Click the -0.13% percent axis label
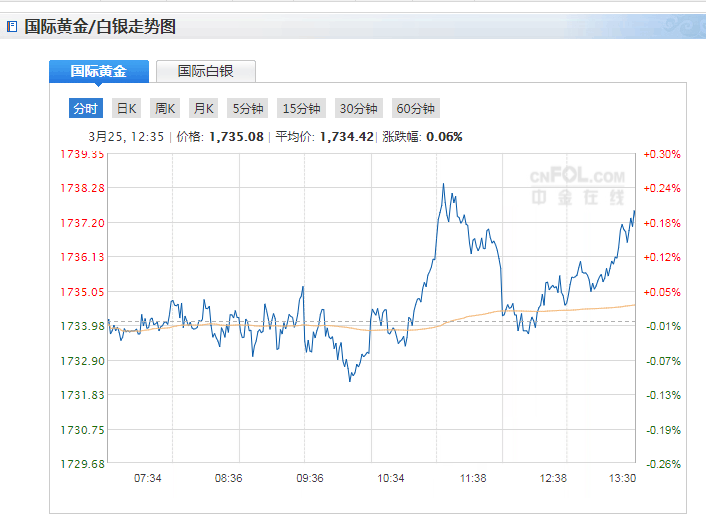This screenshot has height=515, width=706. [663, 395]
